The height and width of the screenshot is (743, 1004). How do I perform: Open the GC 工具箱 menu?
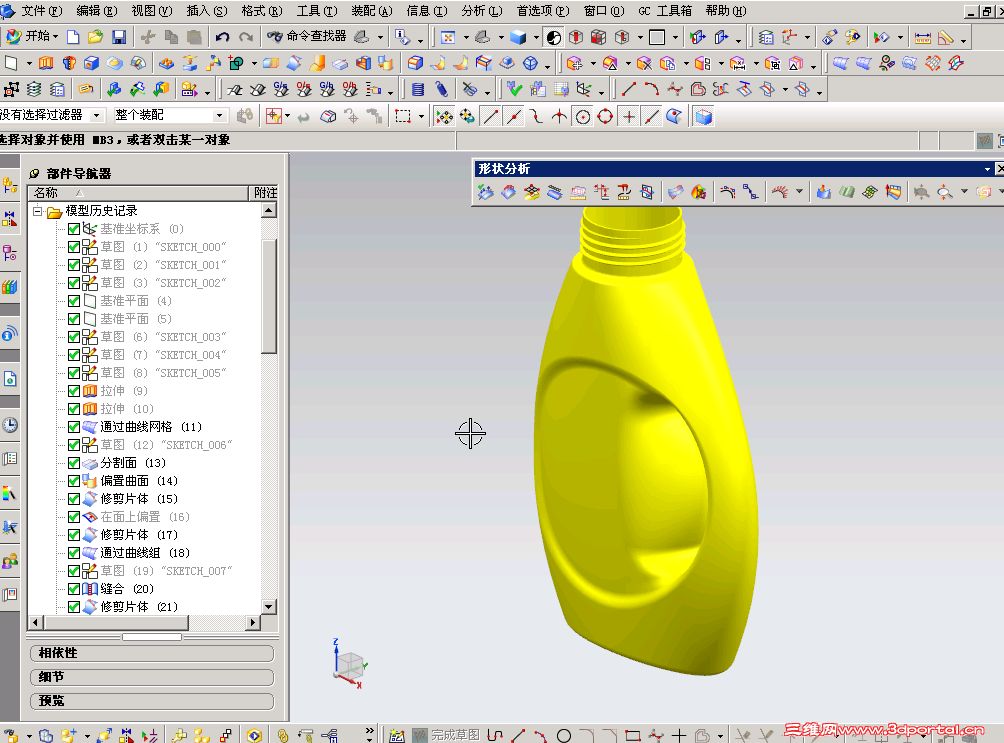pyautogui.click(x=665, y=11)
